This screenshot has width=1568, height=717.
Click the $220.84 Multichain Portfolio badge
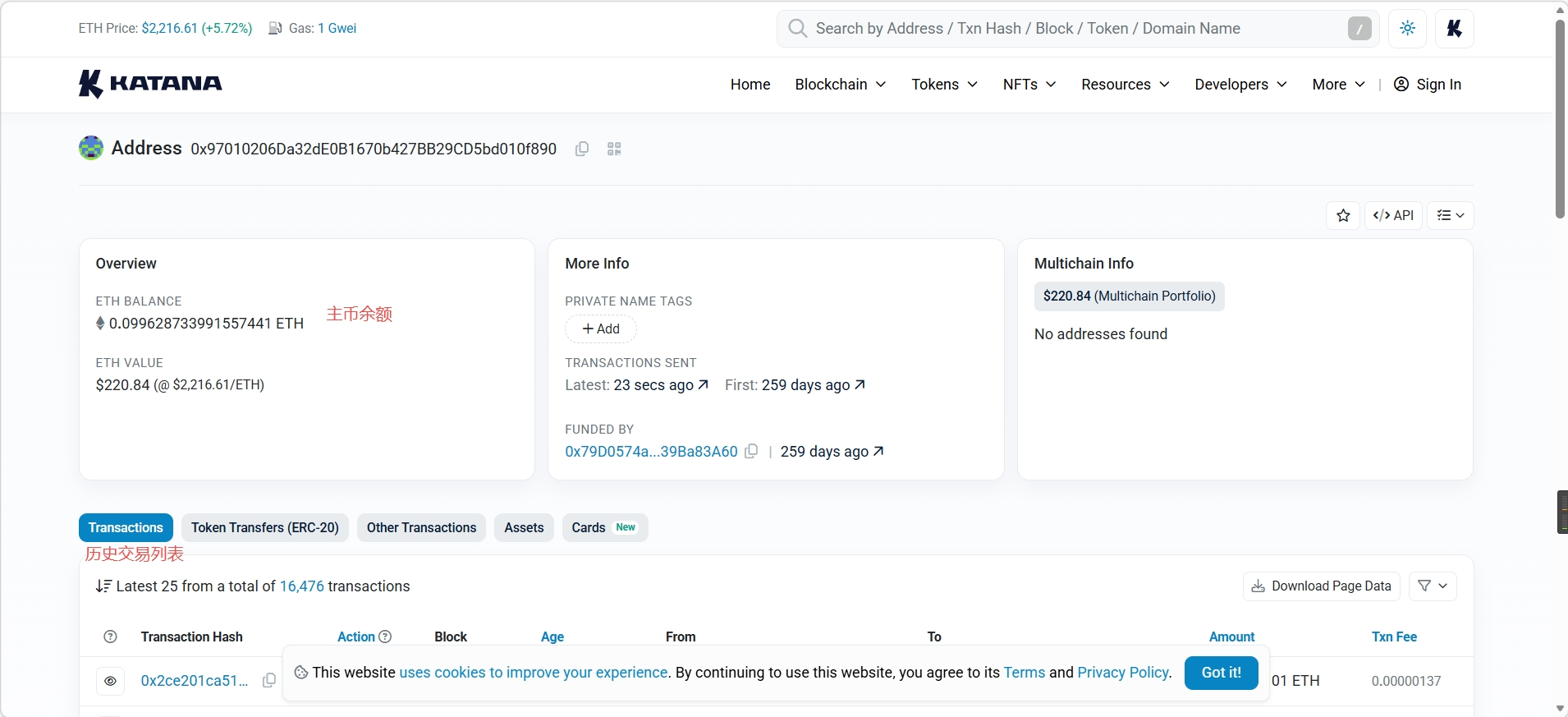(1129, 296)
